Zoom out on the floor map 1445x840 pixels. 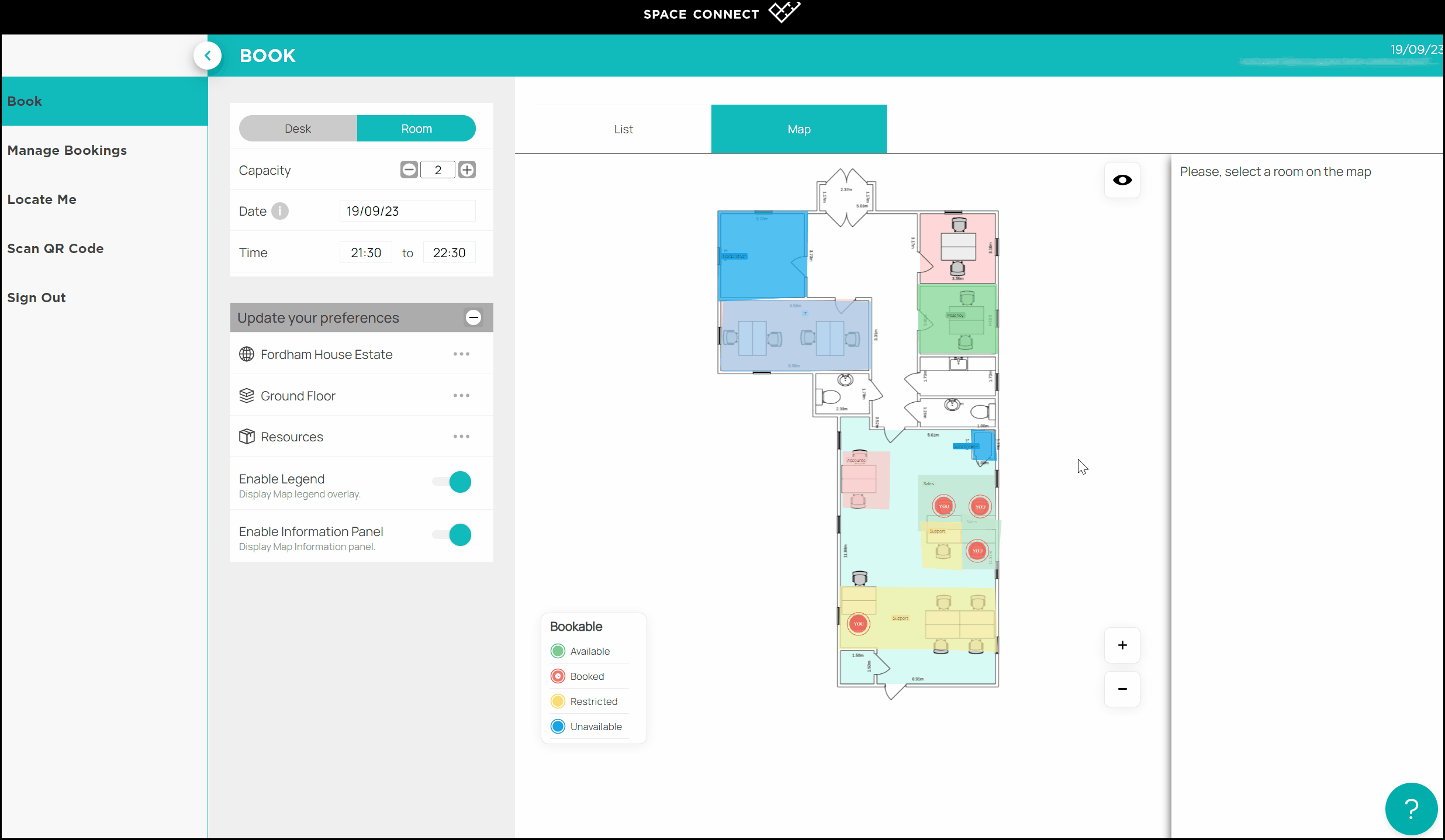click(x=1122, y=689)
